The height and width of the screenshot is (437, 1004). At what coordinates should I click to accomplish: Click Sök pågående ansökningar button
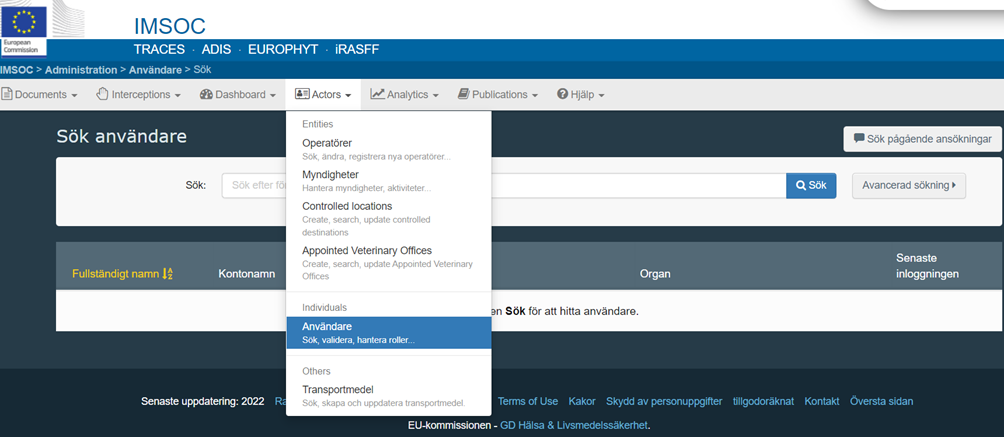(922, 139)
